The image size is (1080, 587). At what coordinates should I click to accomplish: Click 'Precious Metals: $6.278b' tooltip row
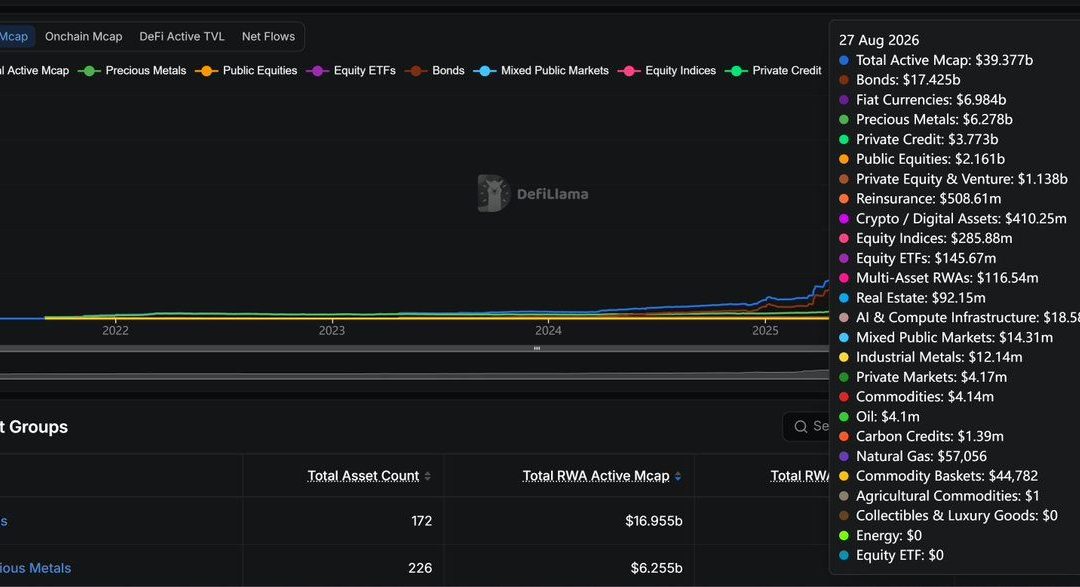pos(926,119)
